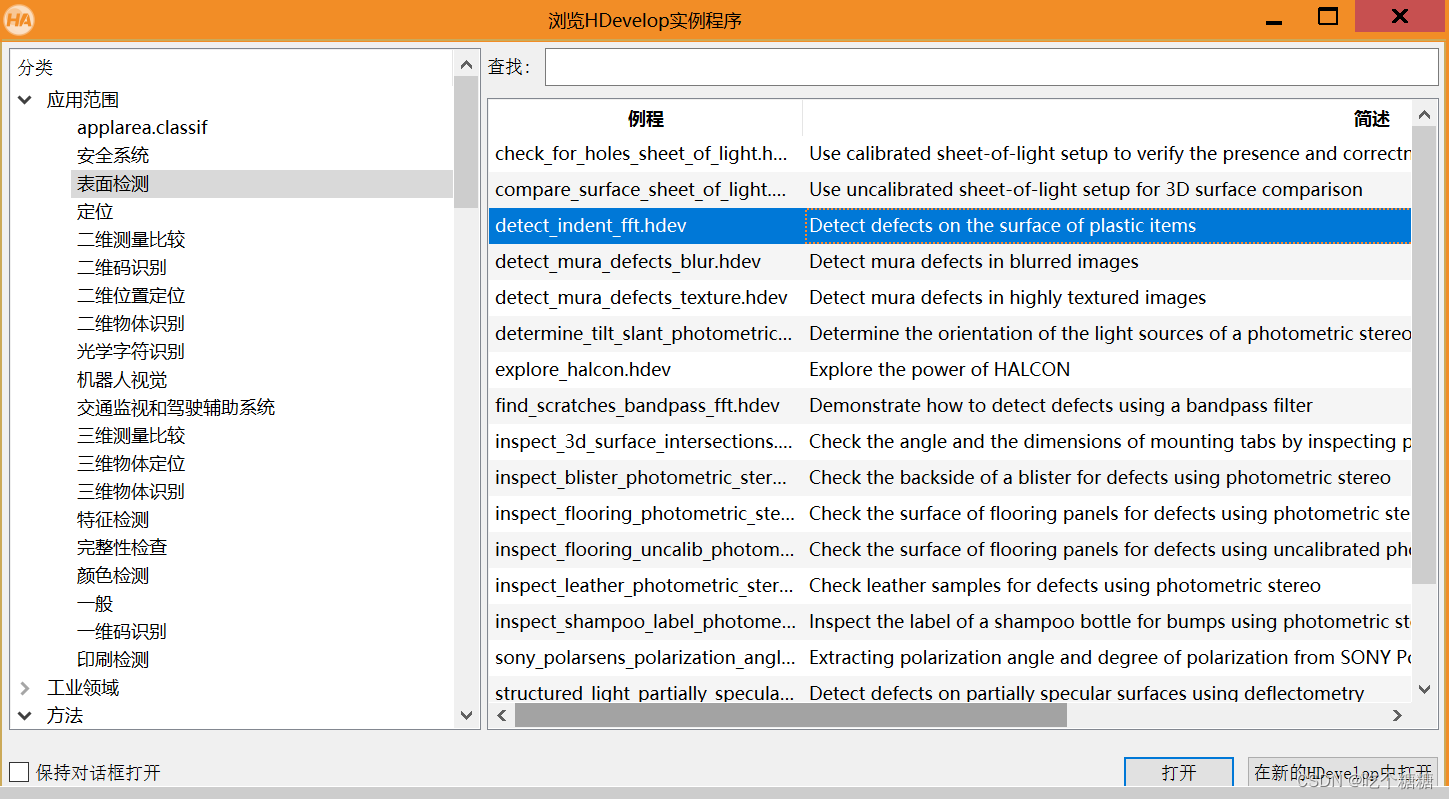This screenshot has height=799, width=1449.
Task: Select 一般 category
Action: pos(95,604)
